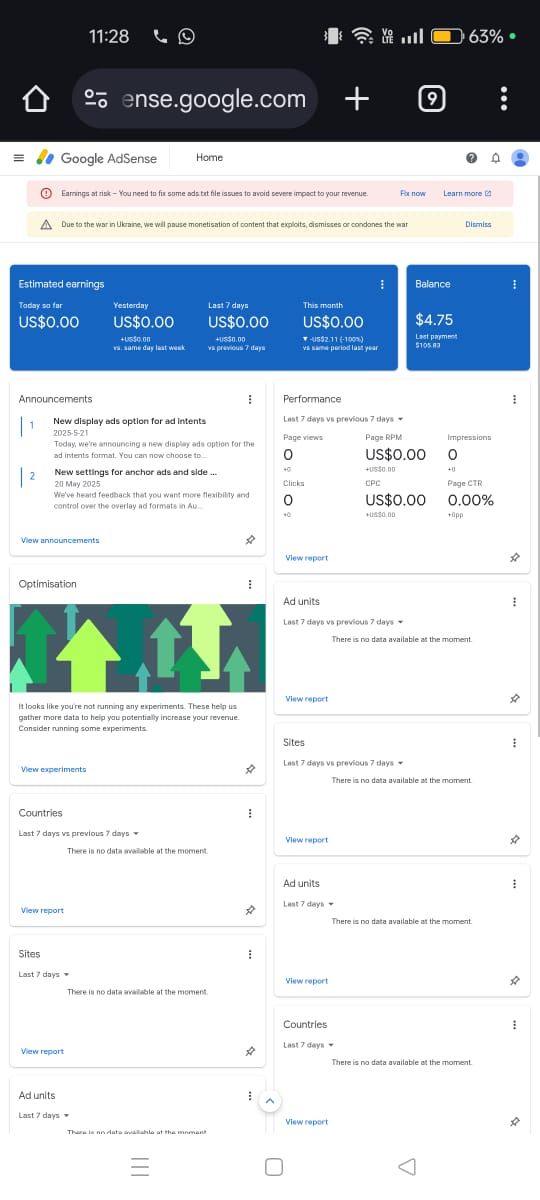The width and height of the screenshot is (540, 1200).
Task: Pin the left Countries card
Action: click(x=250, y=910)
